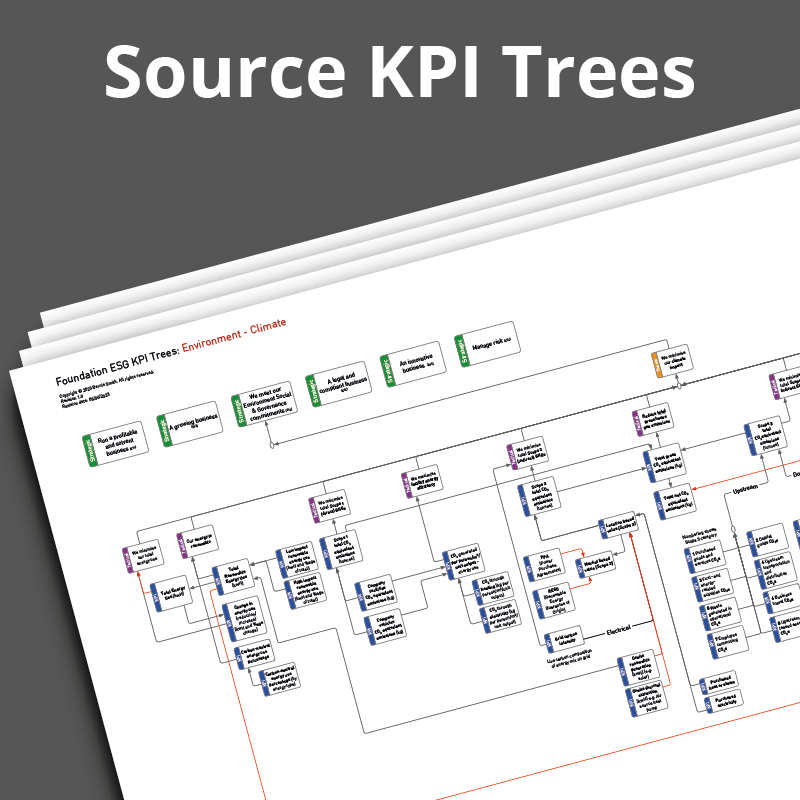
Task: Click the "Source KPI Trees" title
Action: click(x=399, y=72)
